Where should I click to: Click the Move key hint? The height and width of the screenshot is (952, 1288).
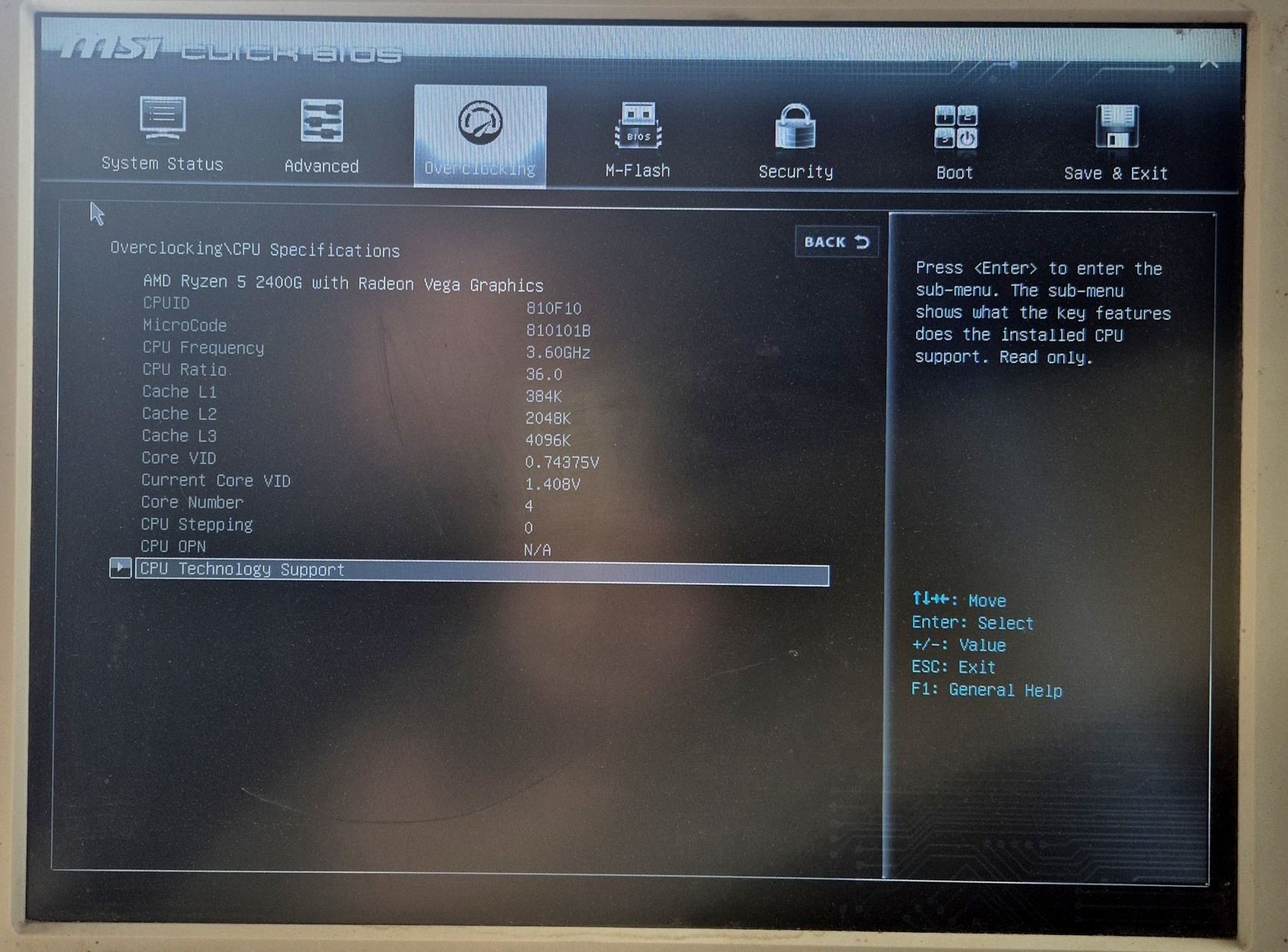click(959, 600)
